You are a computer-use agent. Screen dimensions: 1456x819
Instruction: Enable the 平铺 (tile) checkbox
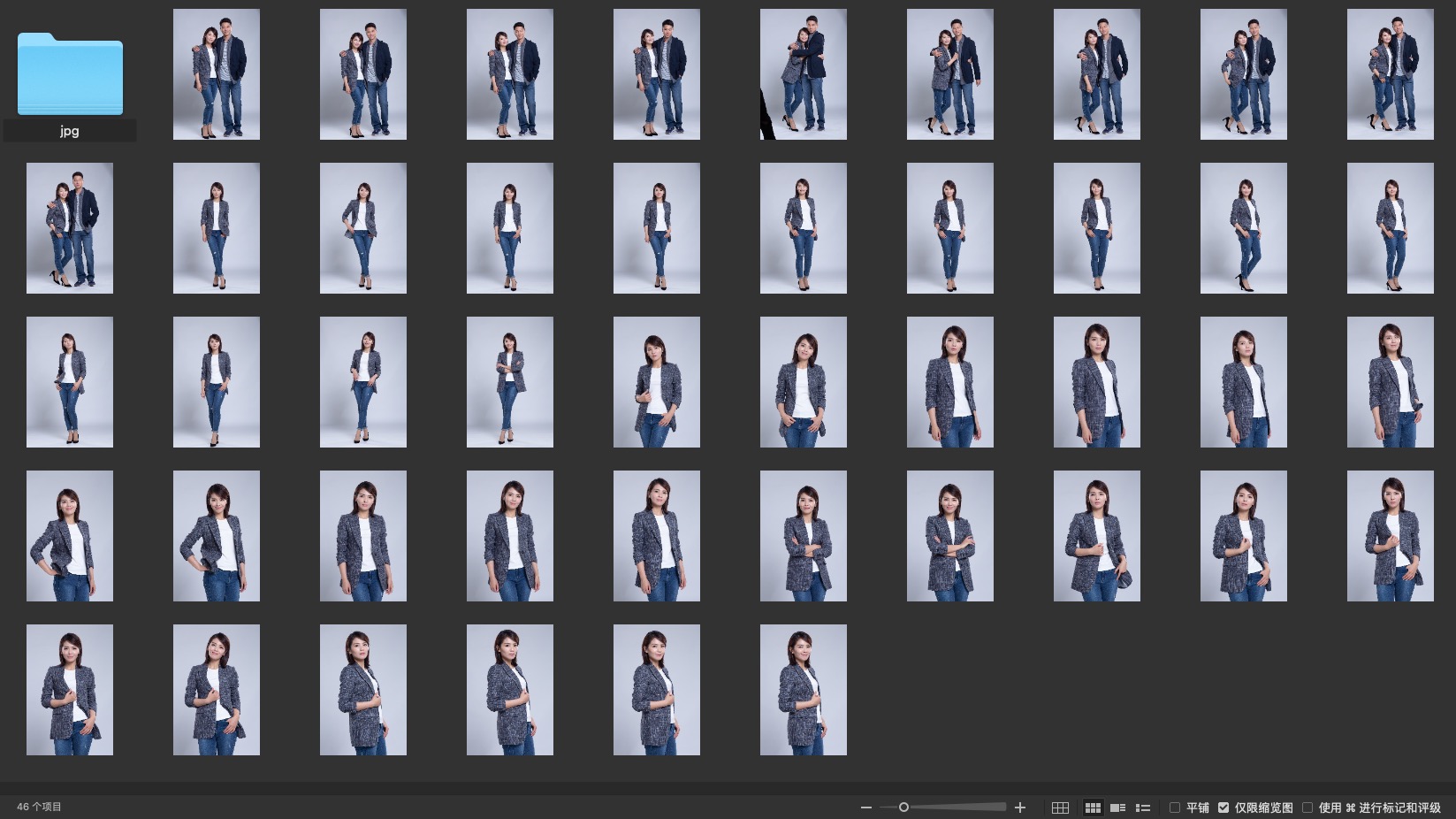(x=1175, y=808)
